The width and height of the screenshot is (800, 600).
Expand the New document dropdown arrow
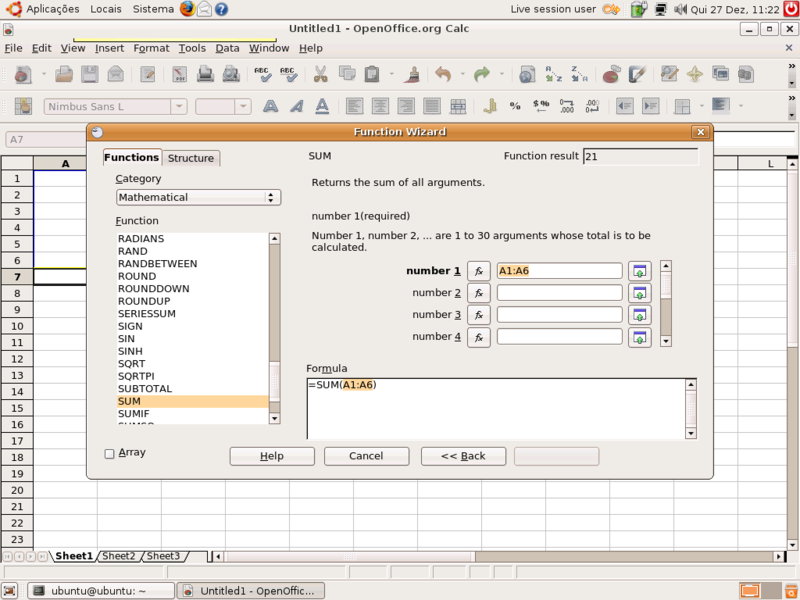pyautogui.click(x=43, y=74)
